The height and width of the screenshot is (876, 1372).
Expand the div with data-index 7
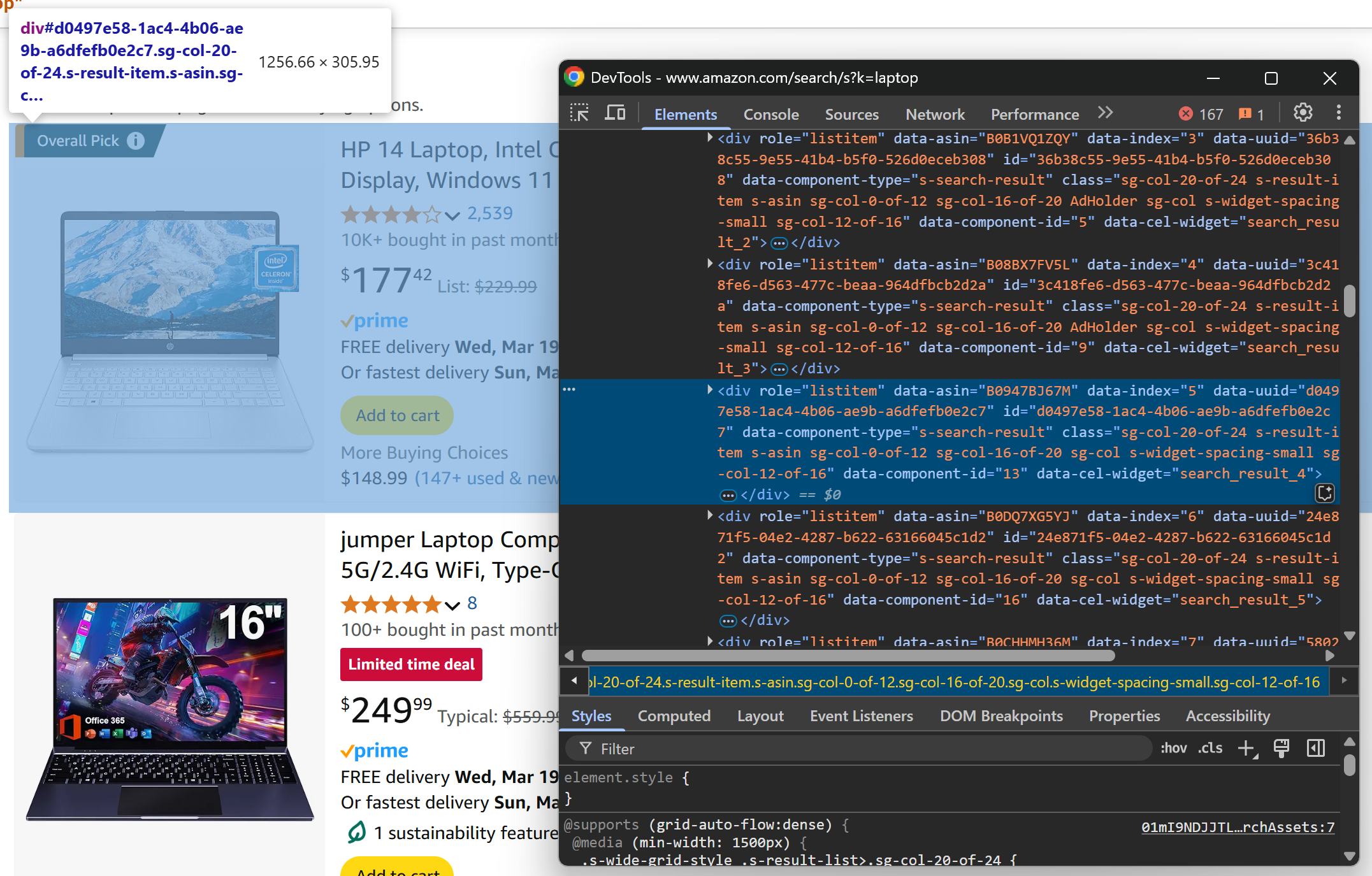(x=709, y=641)
